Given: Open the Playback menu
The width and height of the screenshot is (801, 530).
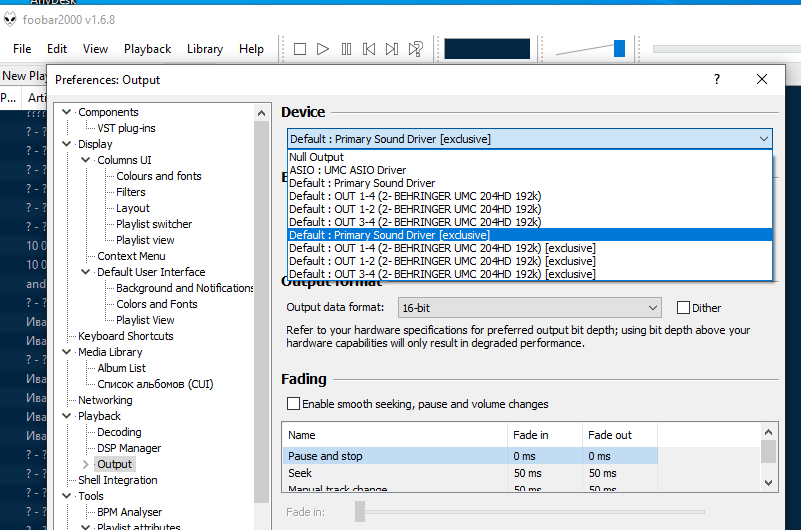Looking at the screenshot, I should (x=147, y=49).
